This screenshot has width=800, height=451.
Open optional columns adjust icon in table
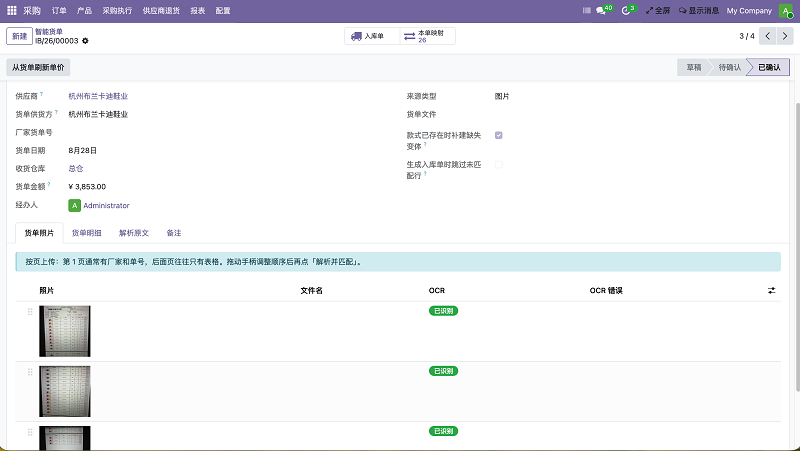[771, 290]
